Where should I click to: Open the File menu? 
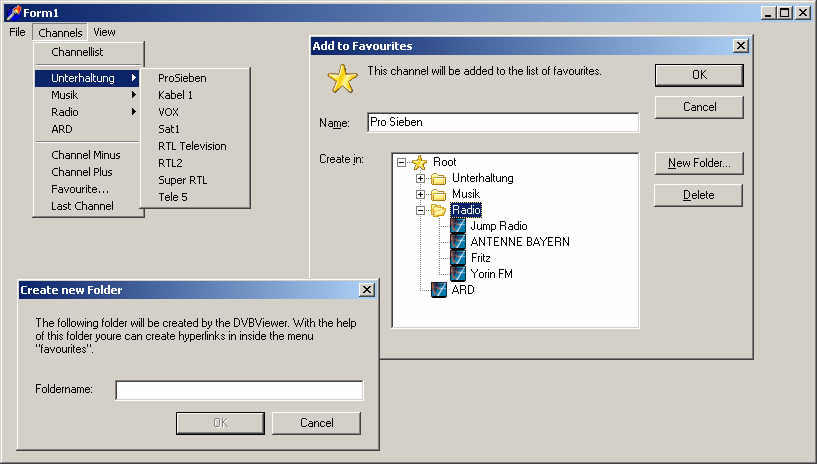pyautogui.click(x=17, y=32)
